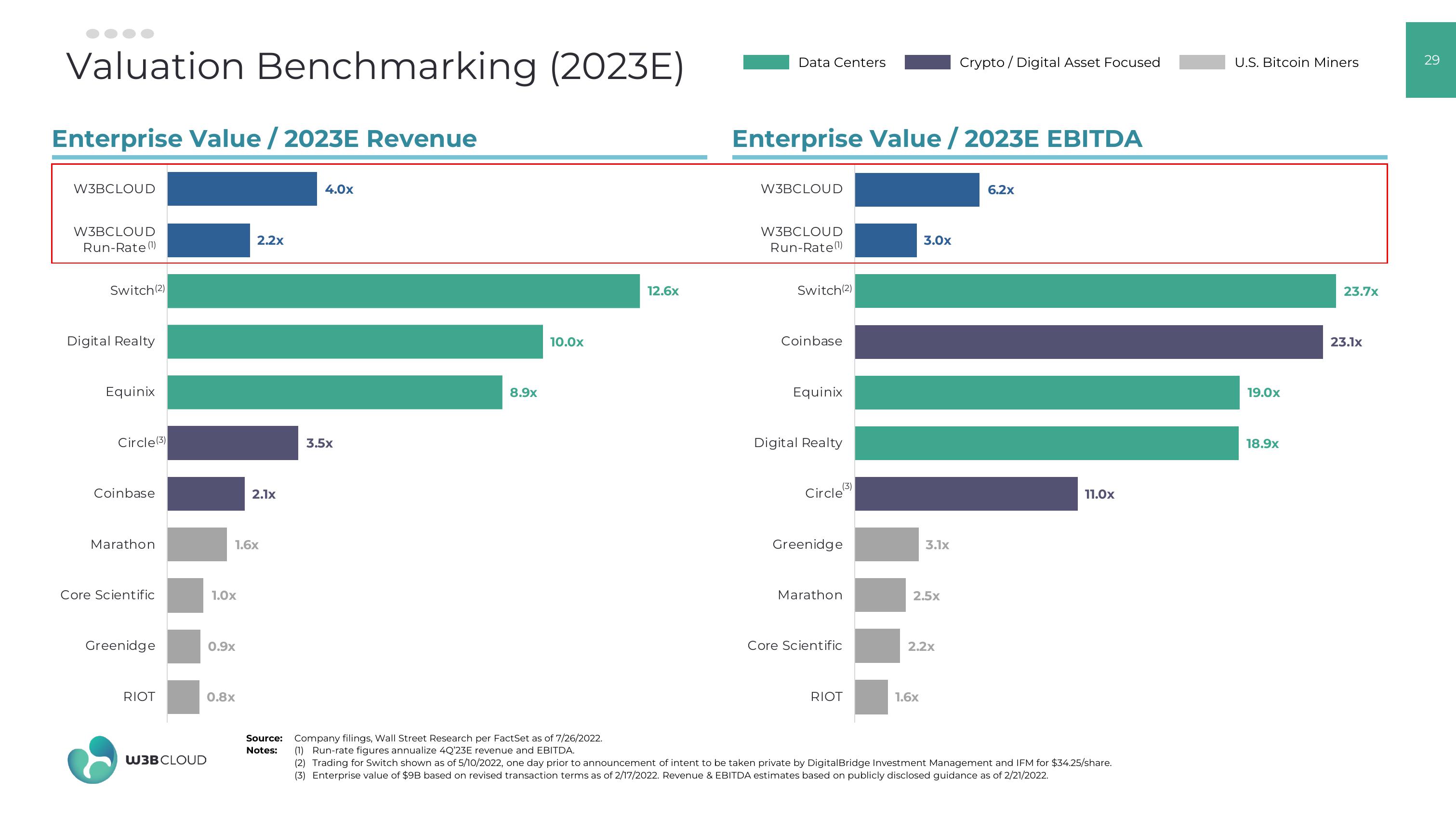Click the 'Enterprise Value / 2023E Revenue' heading
This screenshot has height=819, width=1456.
(x=264, y=138)
